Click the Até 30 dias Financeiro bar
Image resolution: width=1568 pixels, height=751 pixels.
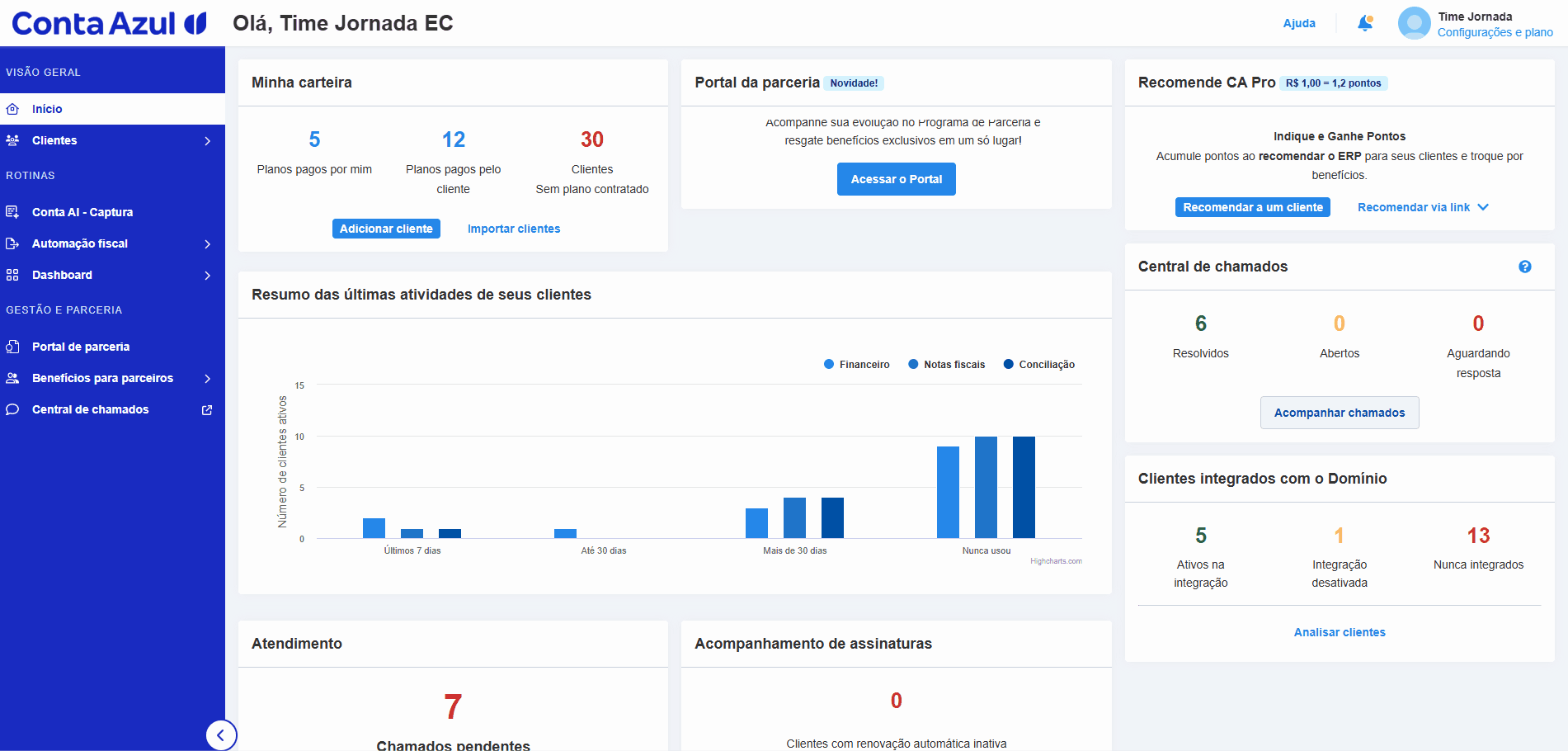(x=565, y=533)
